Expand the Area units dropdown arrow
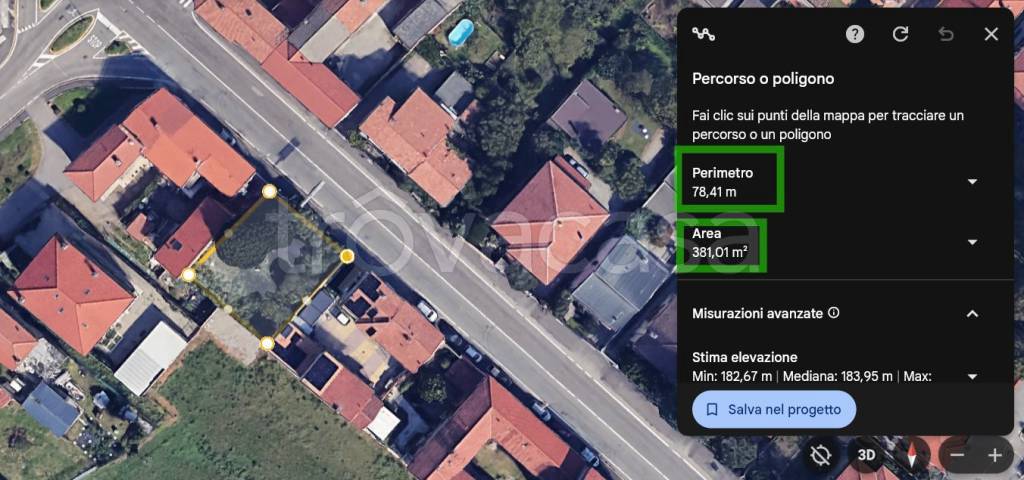The height and width of the screenshot is (480, 1024). click(972, 242)
